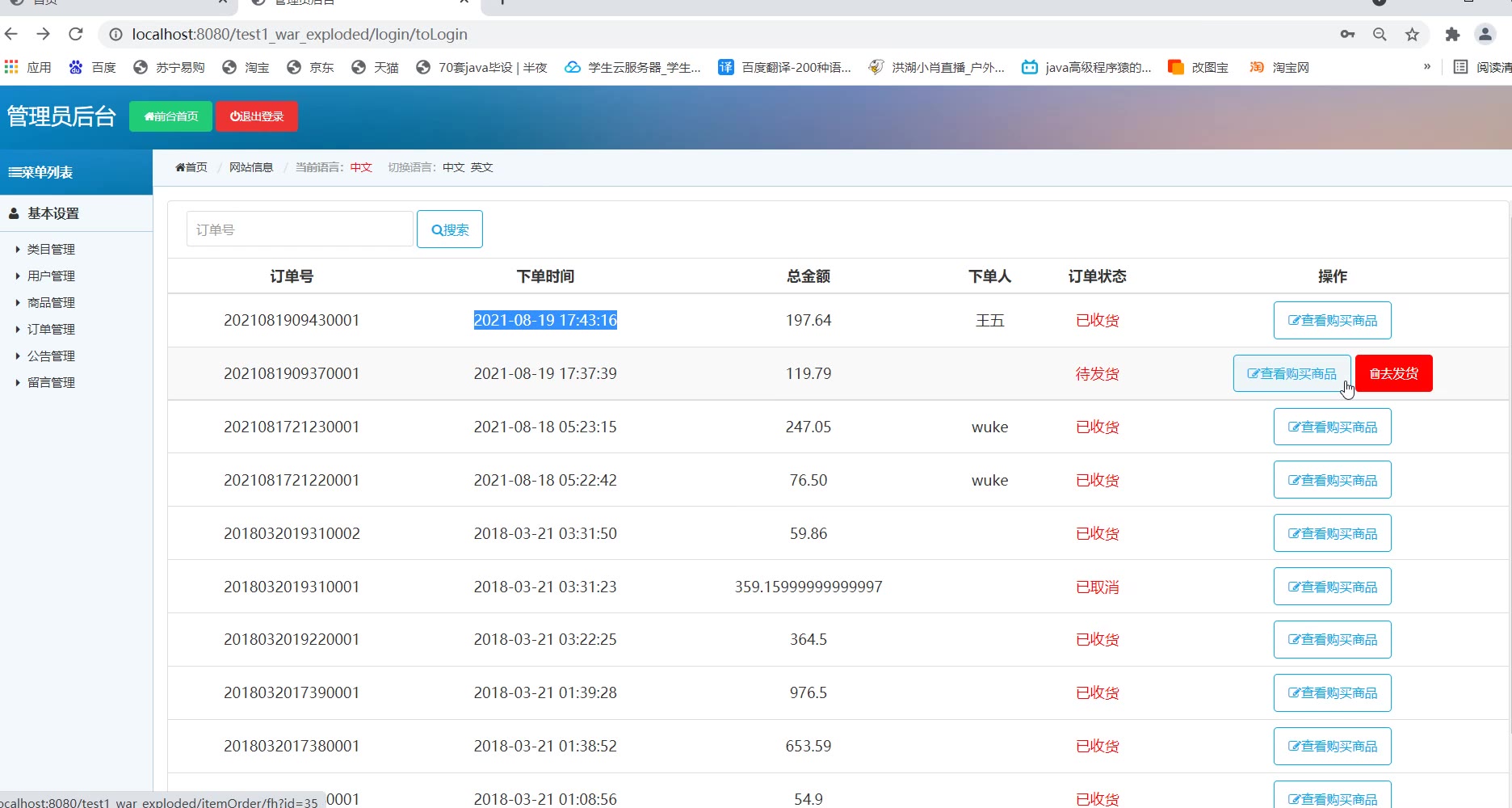Bookmark this page with star icon
The height and width of the screenshot is (808, 1512).
(1412, 34)
